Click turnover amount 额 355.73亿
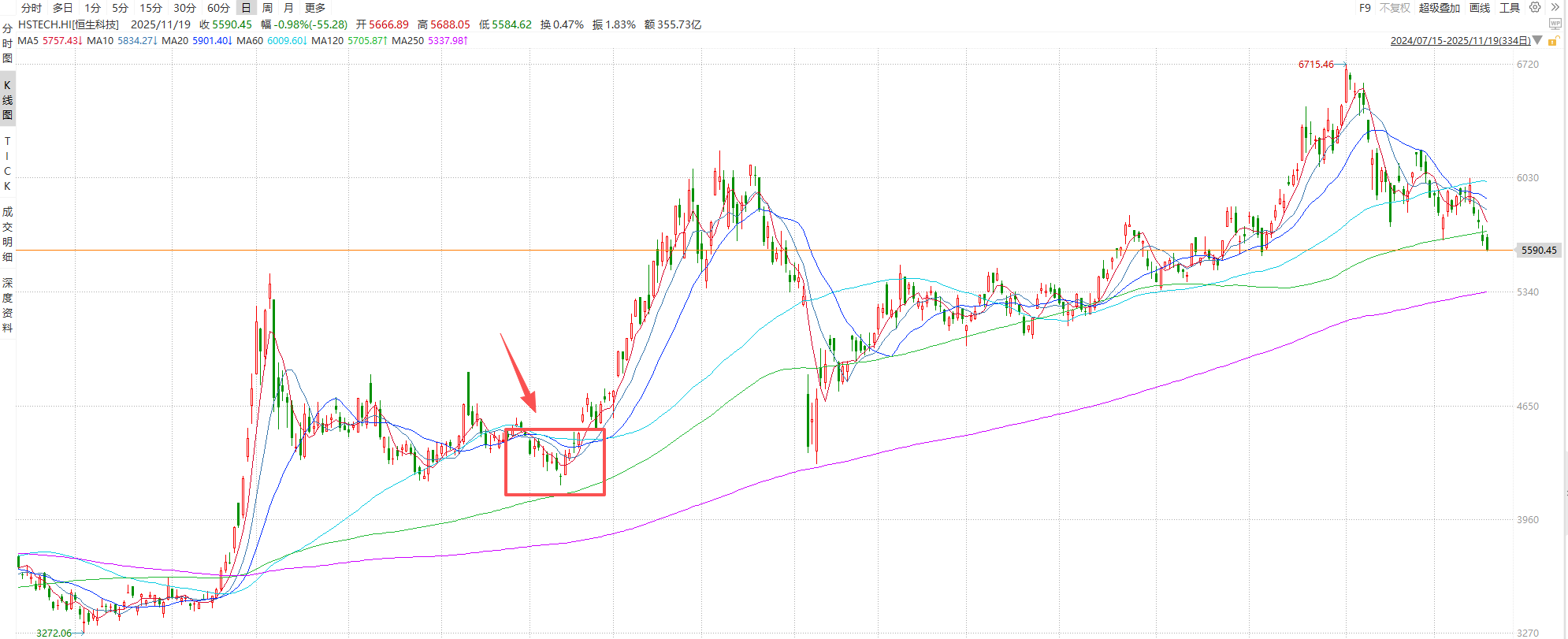The image size is (1568, 639). click(x=673, y=24)
